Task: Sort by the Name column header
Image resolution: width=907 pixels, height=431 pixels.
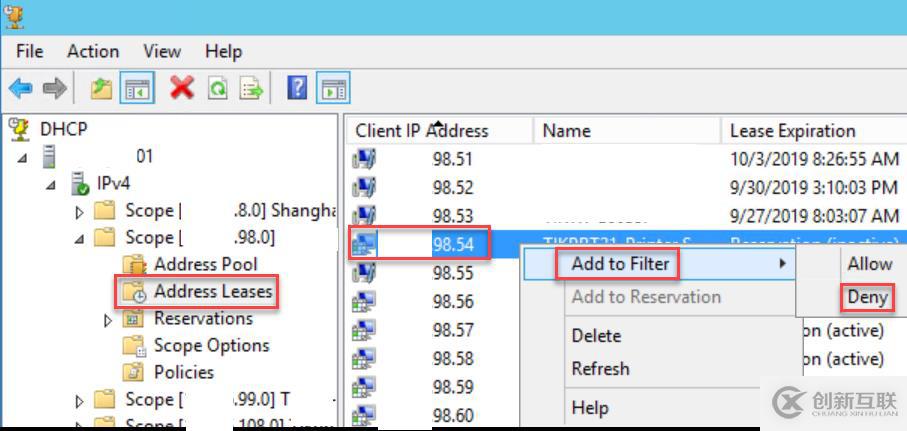Action: (x=626, y=131)
